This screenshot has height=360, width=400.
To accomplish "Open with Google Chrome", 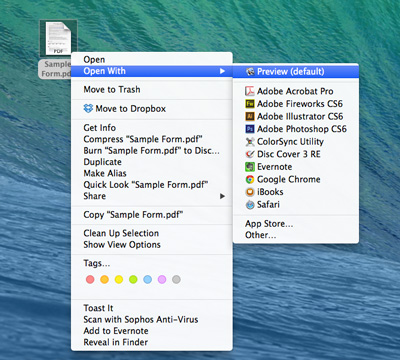I will pos(296,179).
